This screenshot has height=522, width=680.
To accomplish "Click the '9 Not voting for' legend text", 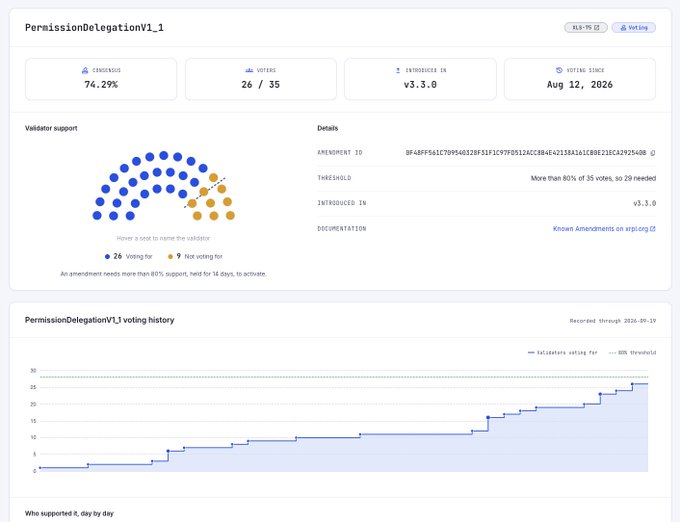I will point(199,256).
